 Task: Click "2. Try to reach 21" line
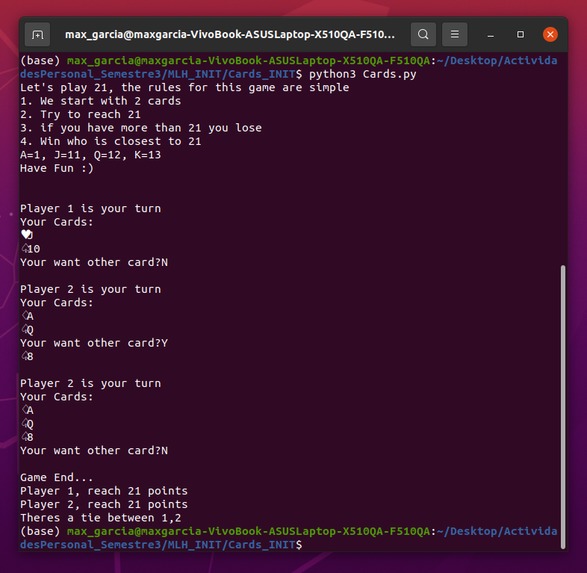80,115
